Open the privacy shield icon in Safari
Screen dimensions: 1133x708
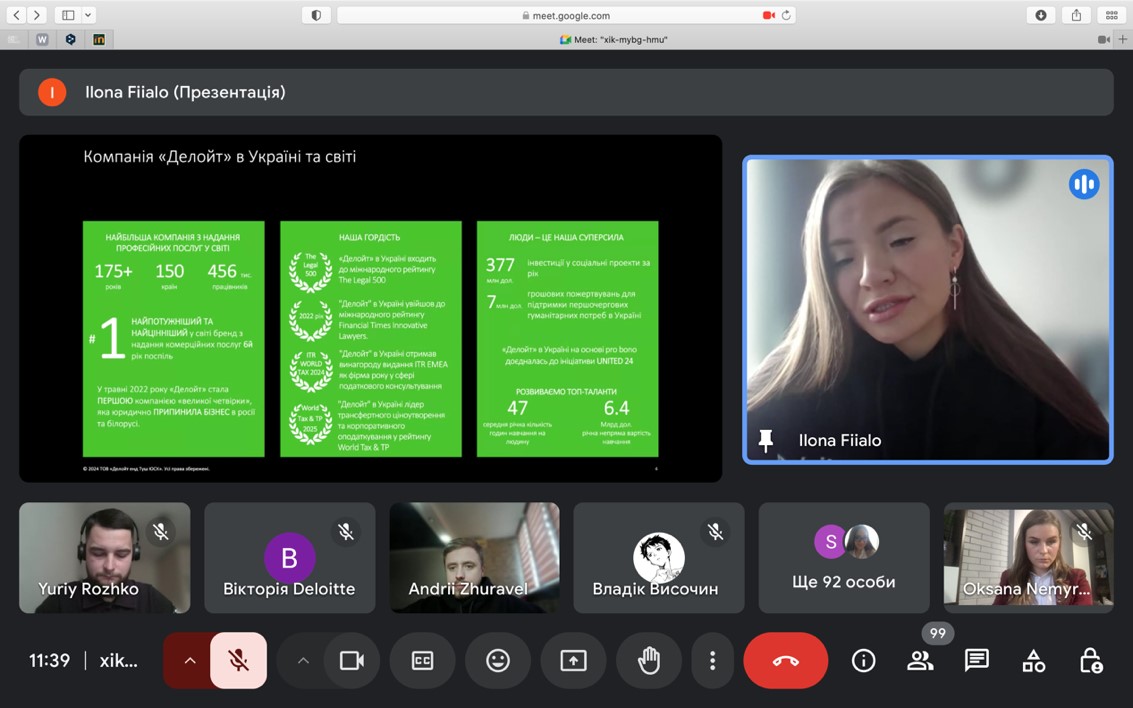316,15
